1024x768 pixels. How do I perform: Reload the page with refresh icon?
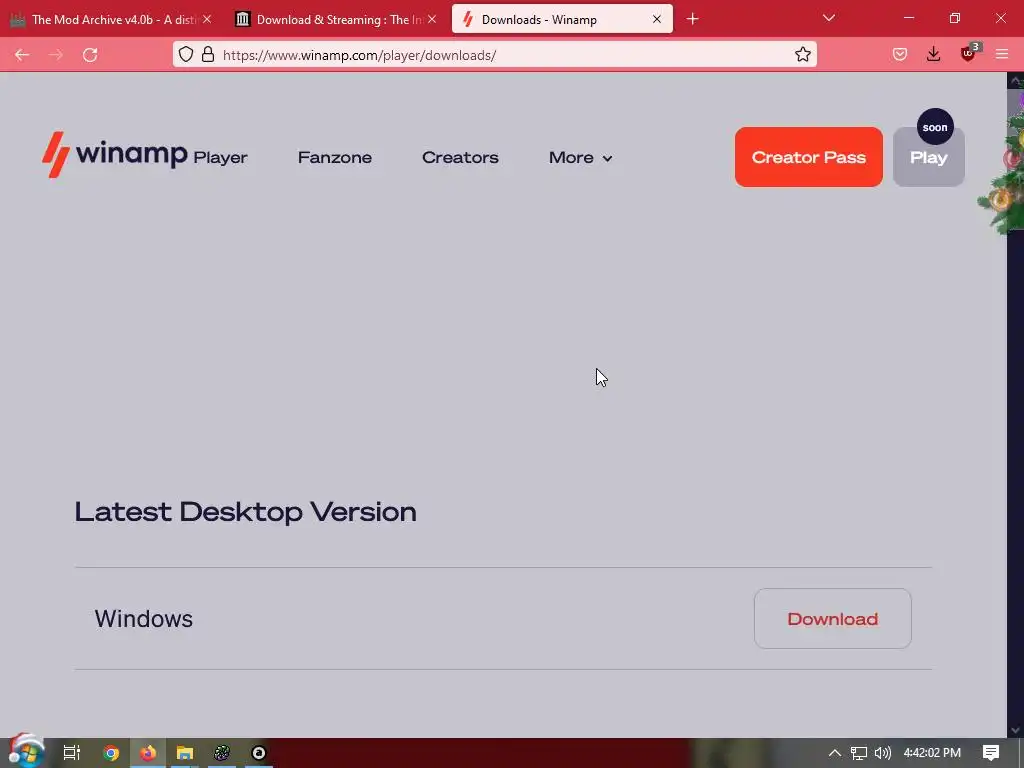coord(90,55)
